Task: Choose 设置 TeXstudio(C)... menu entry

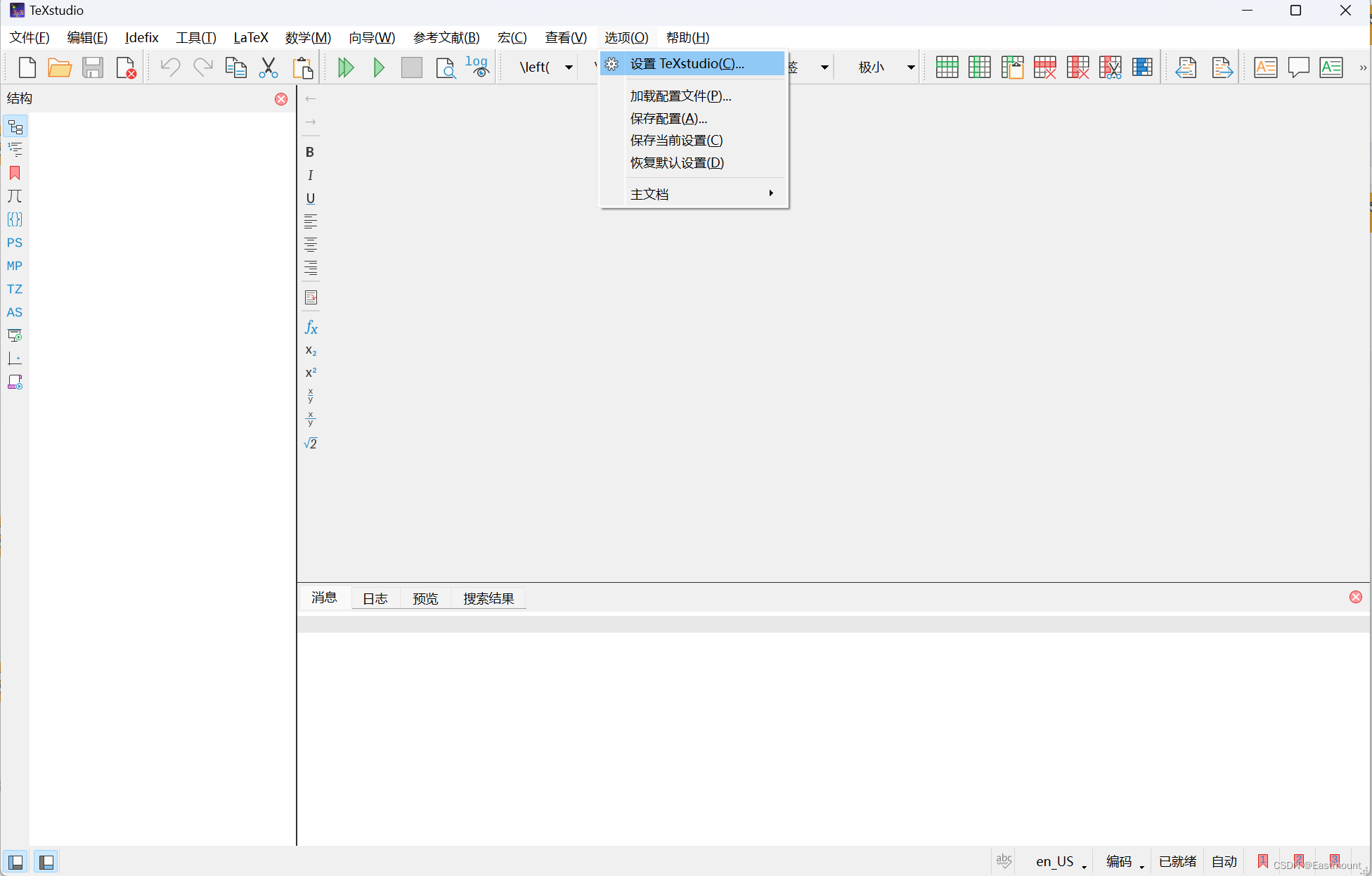Action: pyautogui.click(x=692, y=63)
